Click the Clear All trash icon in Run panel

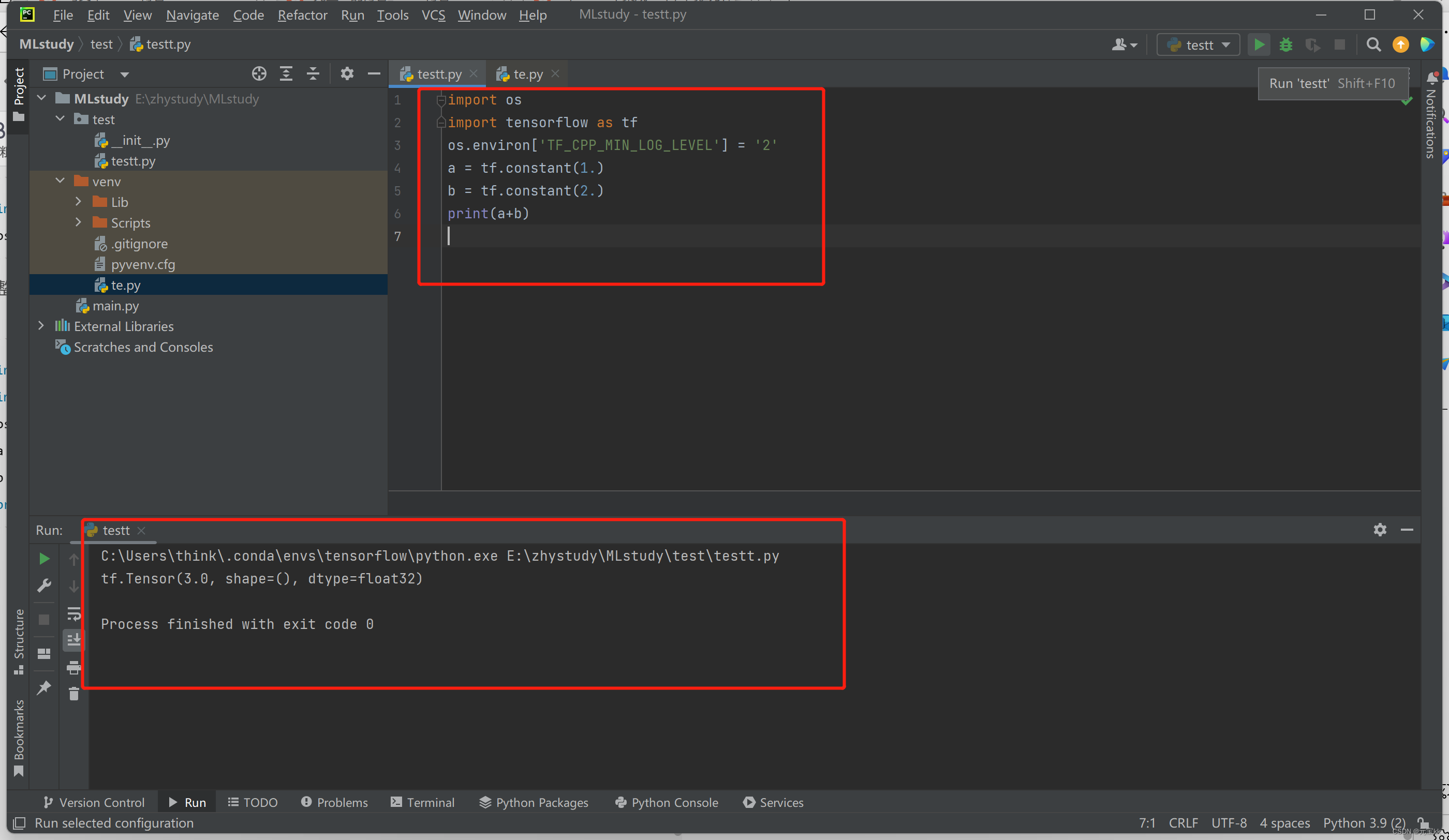[73, 694]
